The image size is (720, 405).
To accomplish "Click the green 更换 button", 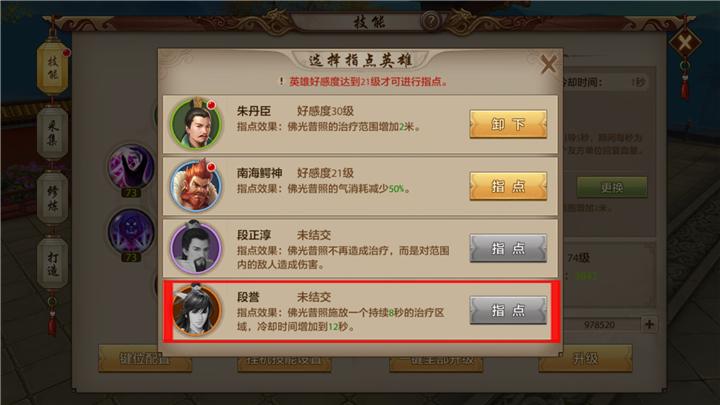I will (x=612, y=187).
